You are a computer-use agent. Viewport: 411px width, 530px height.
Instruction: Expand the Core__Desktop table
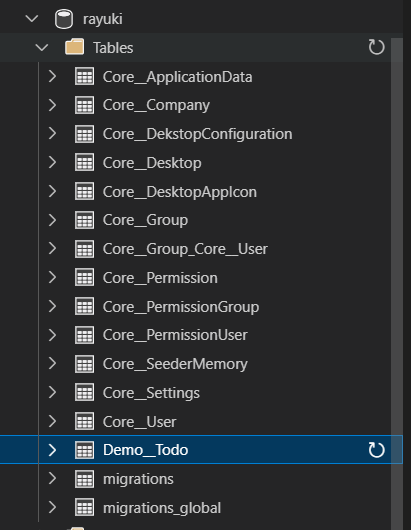[52, 163]
